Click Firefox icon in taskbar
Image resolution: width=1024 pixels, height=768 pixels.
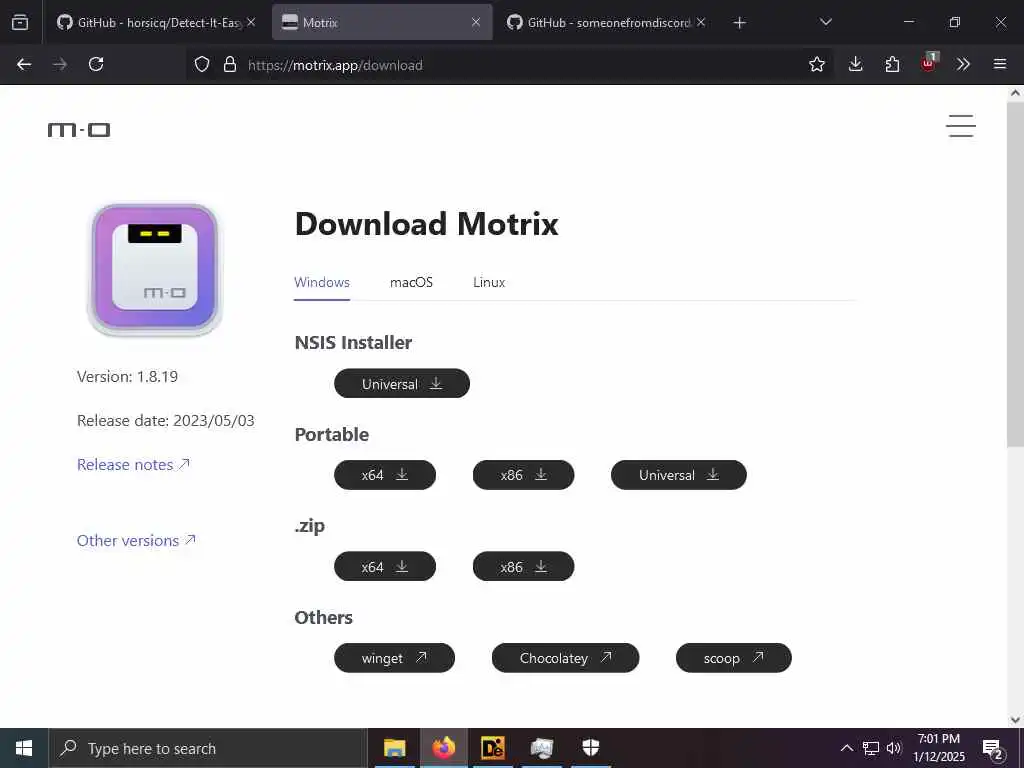(x=443, y=748)
